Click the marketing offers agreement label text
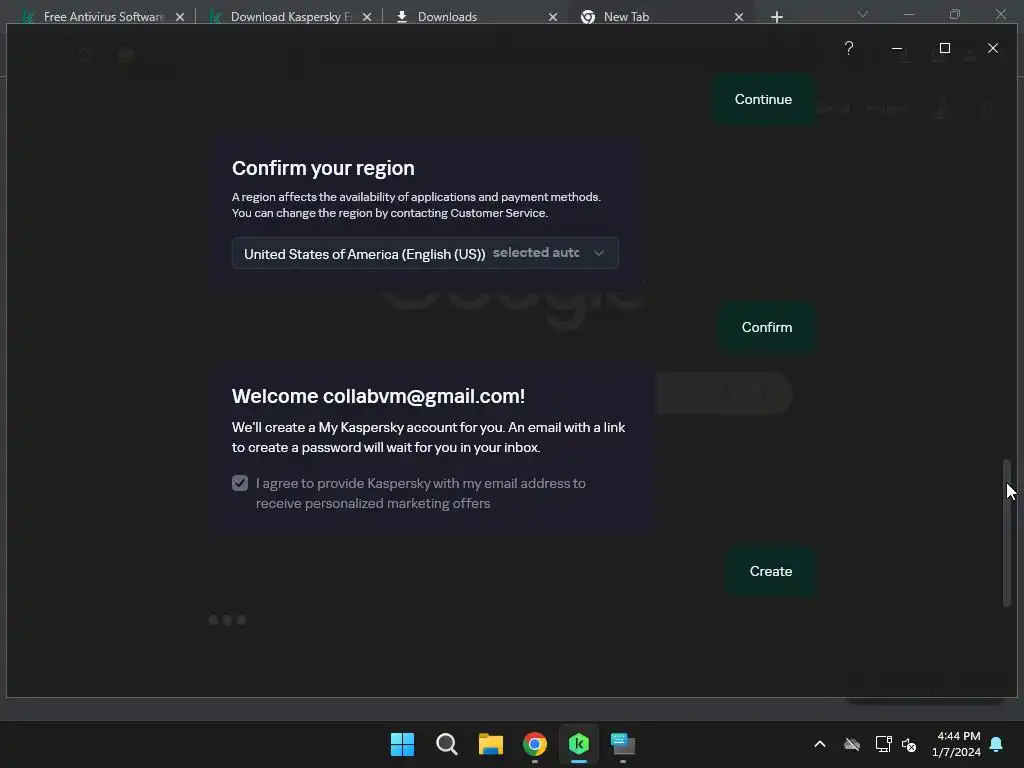This screenshot has width=1024, height=768. tap(421, 493)
